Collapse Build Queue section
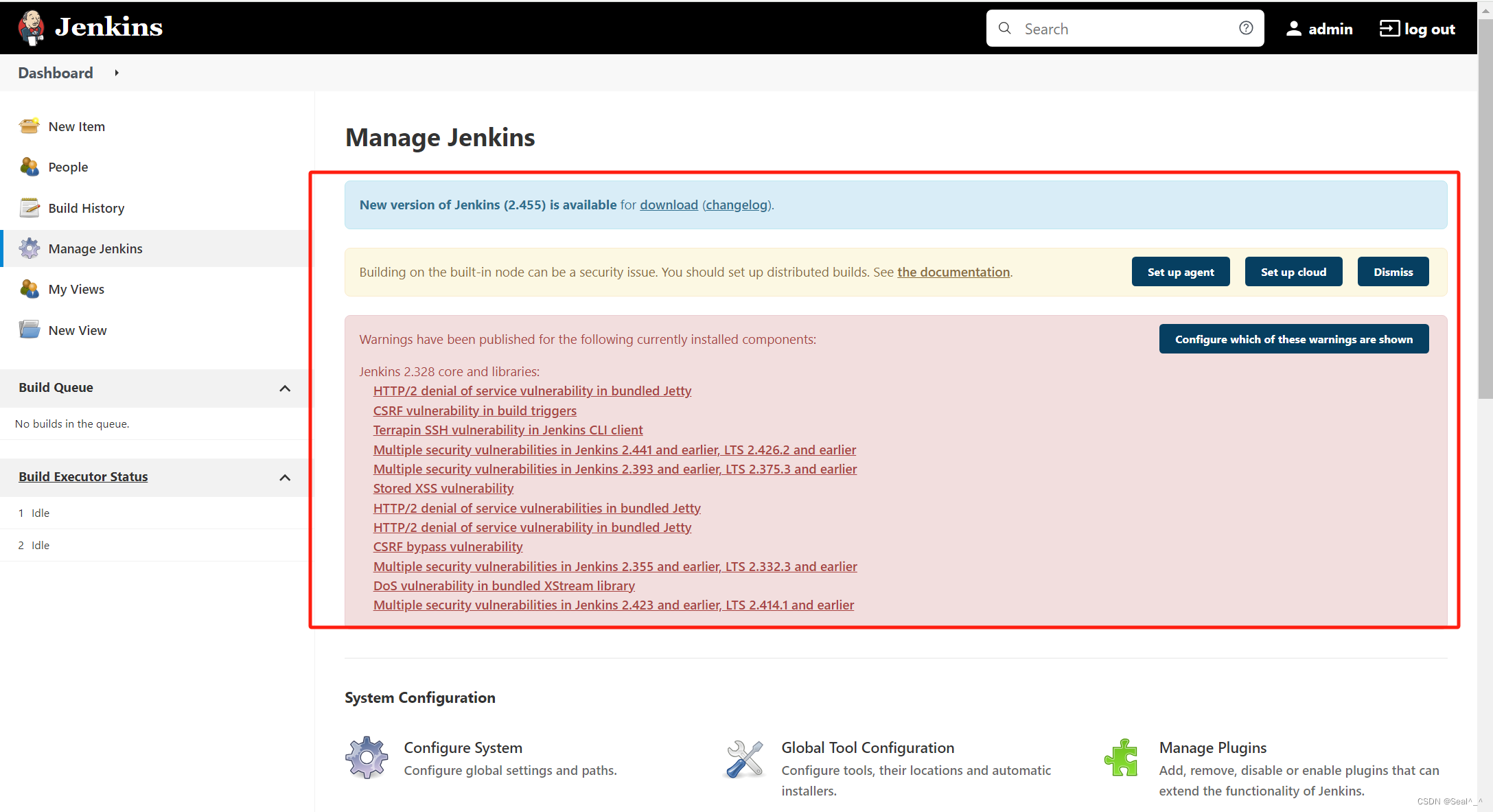 (x=285, y=388)
